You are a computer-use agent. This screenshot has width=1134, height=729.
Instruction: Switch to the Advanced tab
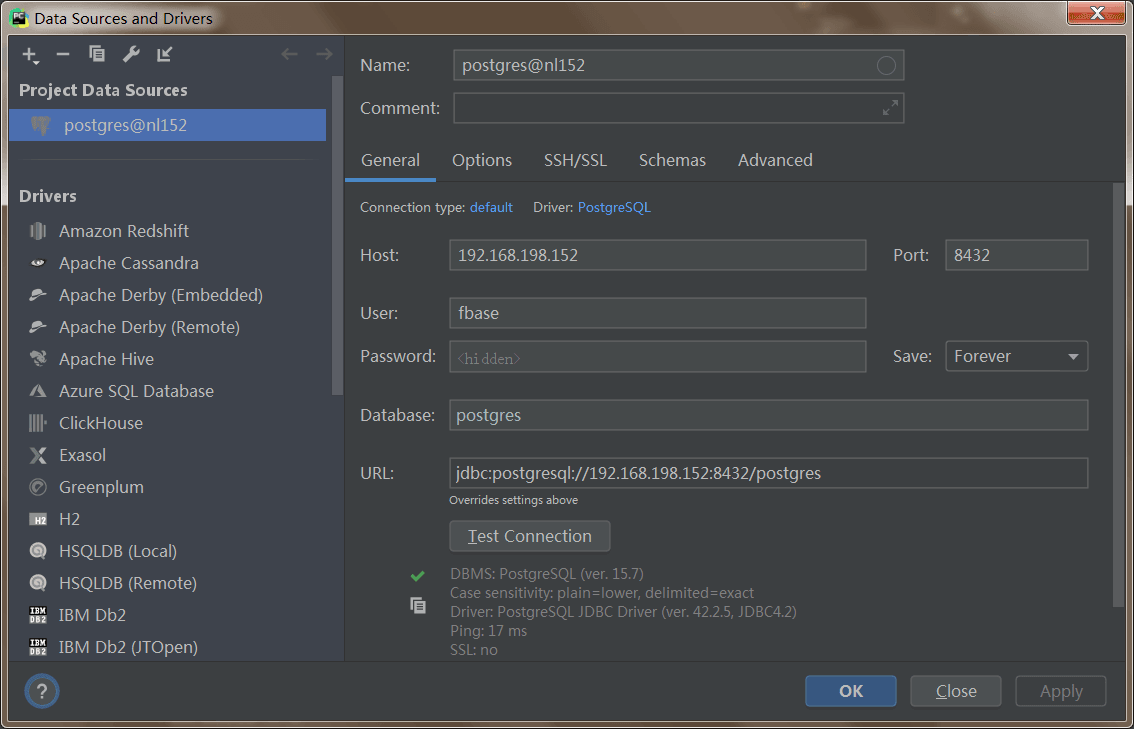(775, 160)
